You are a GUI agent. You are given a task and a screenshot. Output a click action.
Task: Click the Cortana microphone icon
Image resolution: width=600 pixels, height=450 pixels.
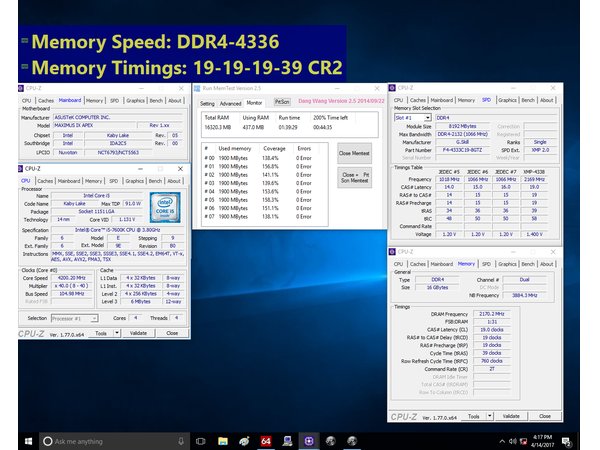[x=179, y=440]
